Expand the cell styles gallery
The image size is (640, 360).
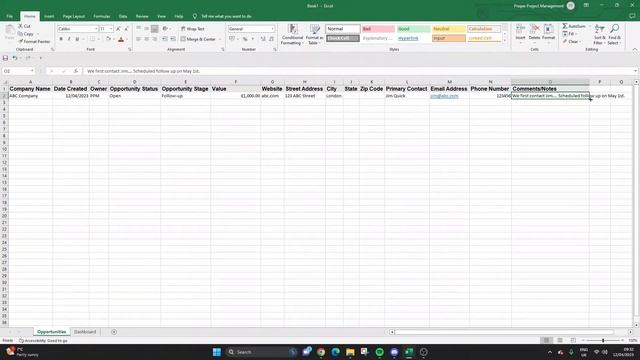click(x=505, y=41)
